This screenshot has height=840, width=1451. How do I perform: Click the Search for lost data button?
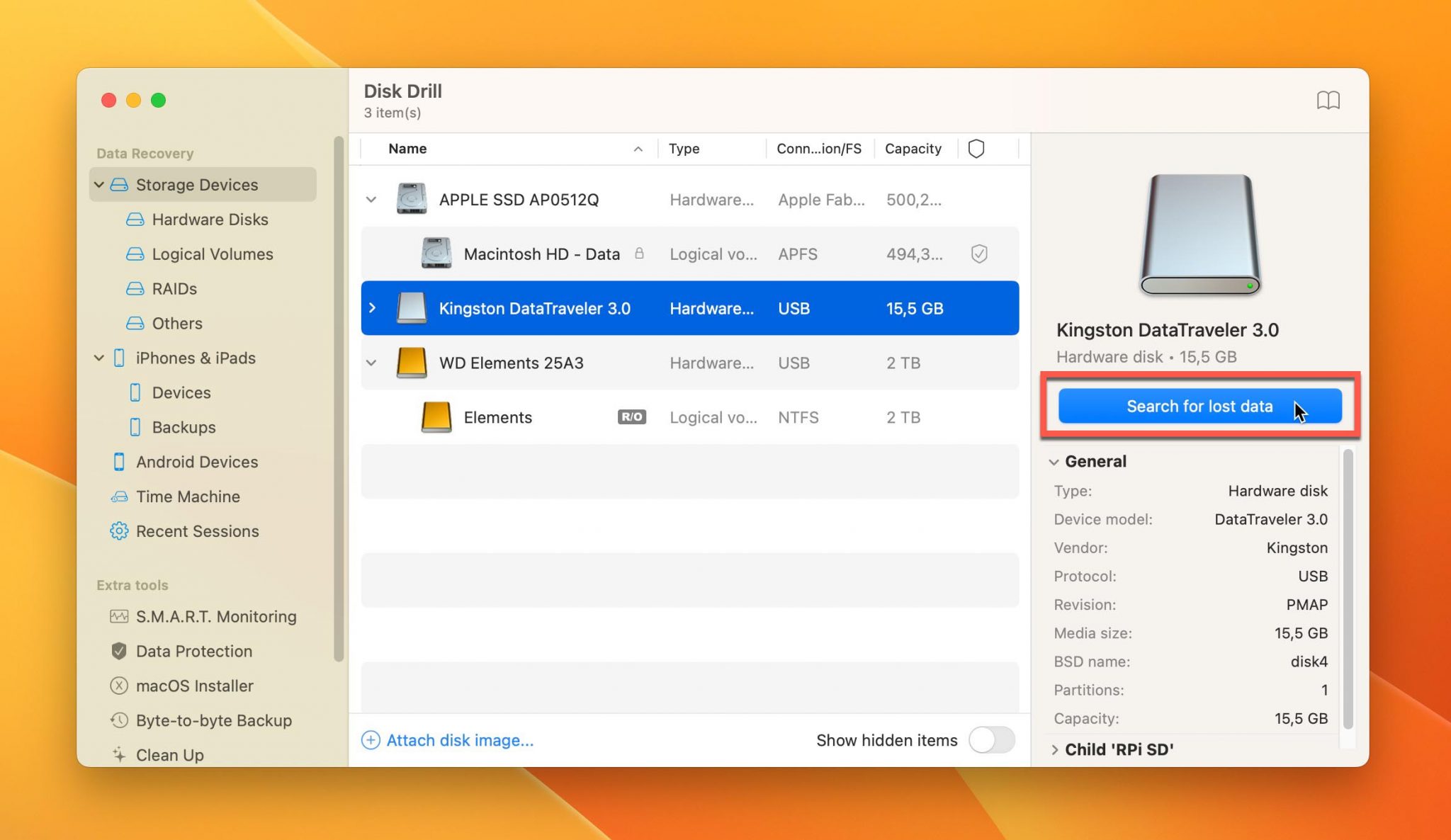tap(1199, 406)
